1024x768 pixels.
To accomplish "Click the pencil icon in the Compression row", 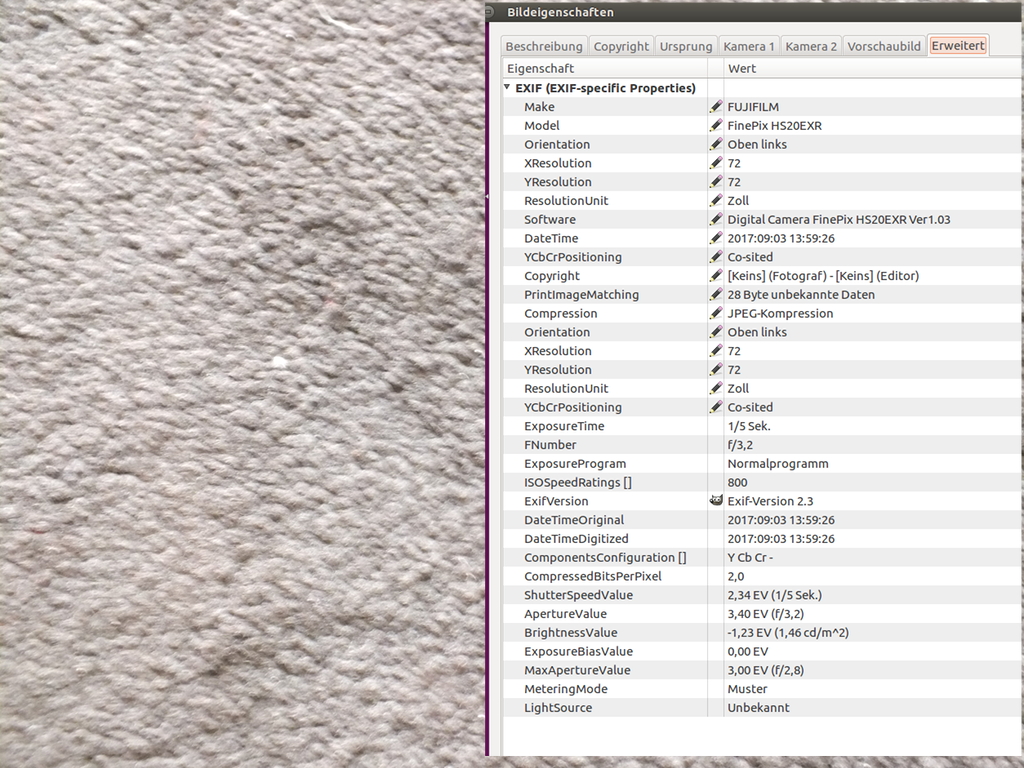I will tap(715, 314).
